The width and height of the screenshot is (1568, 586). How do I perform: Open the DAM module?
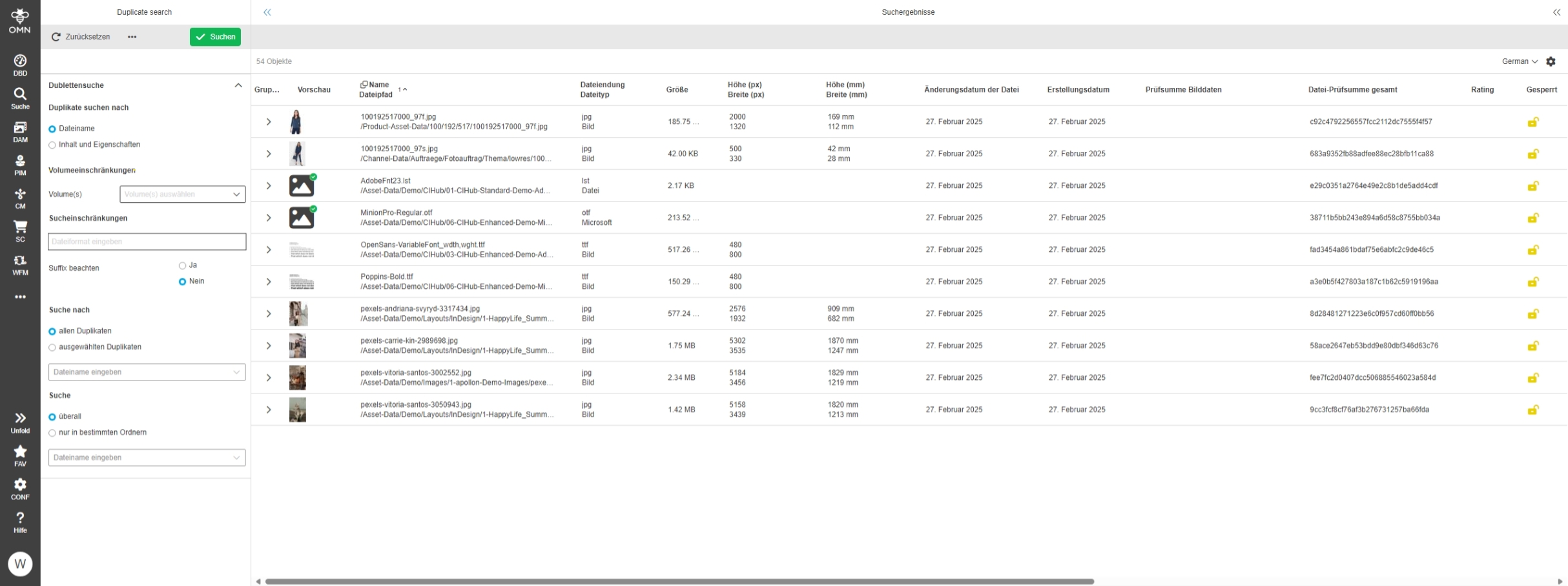pyautogui.click(x=20, y=132)
